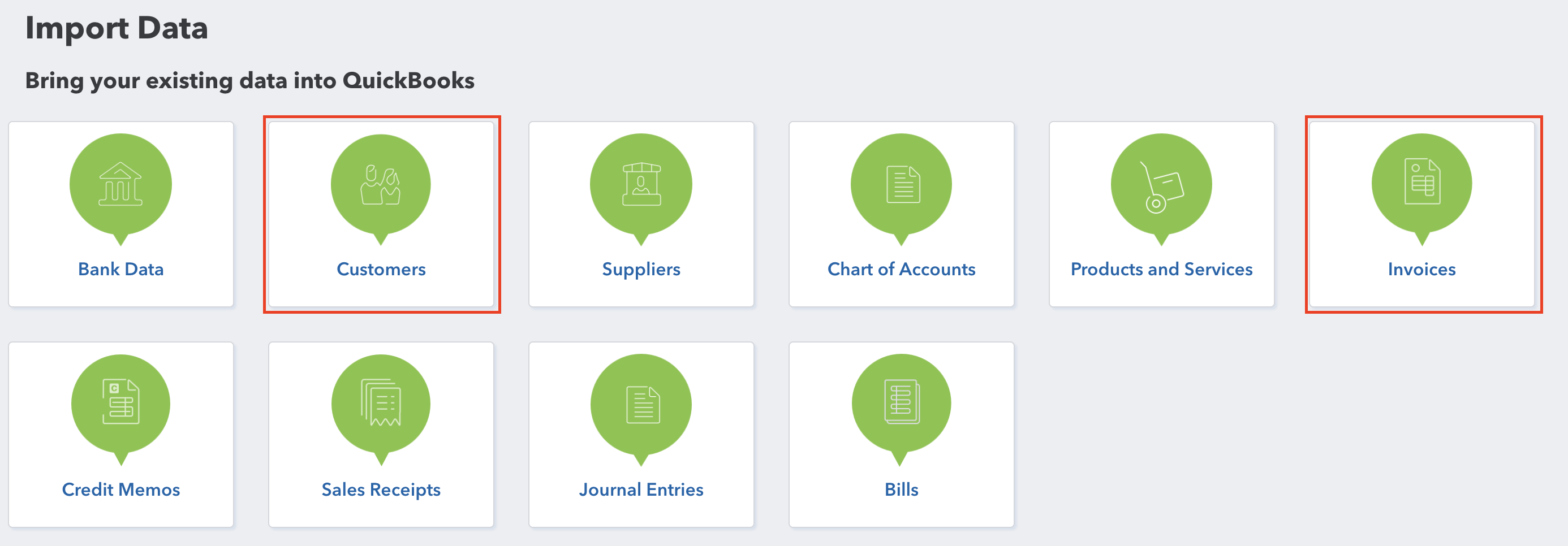This screenshot has width=1568, height=546.
Task: Click the Suppliers label link
Action: click(641, 268)
